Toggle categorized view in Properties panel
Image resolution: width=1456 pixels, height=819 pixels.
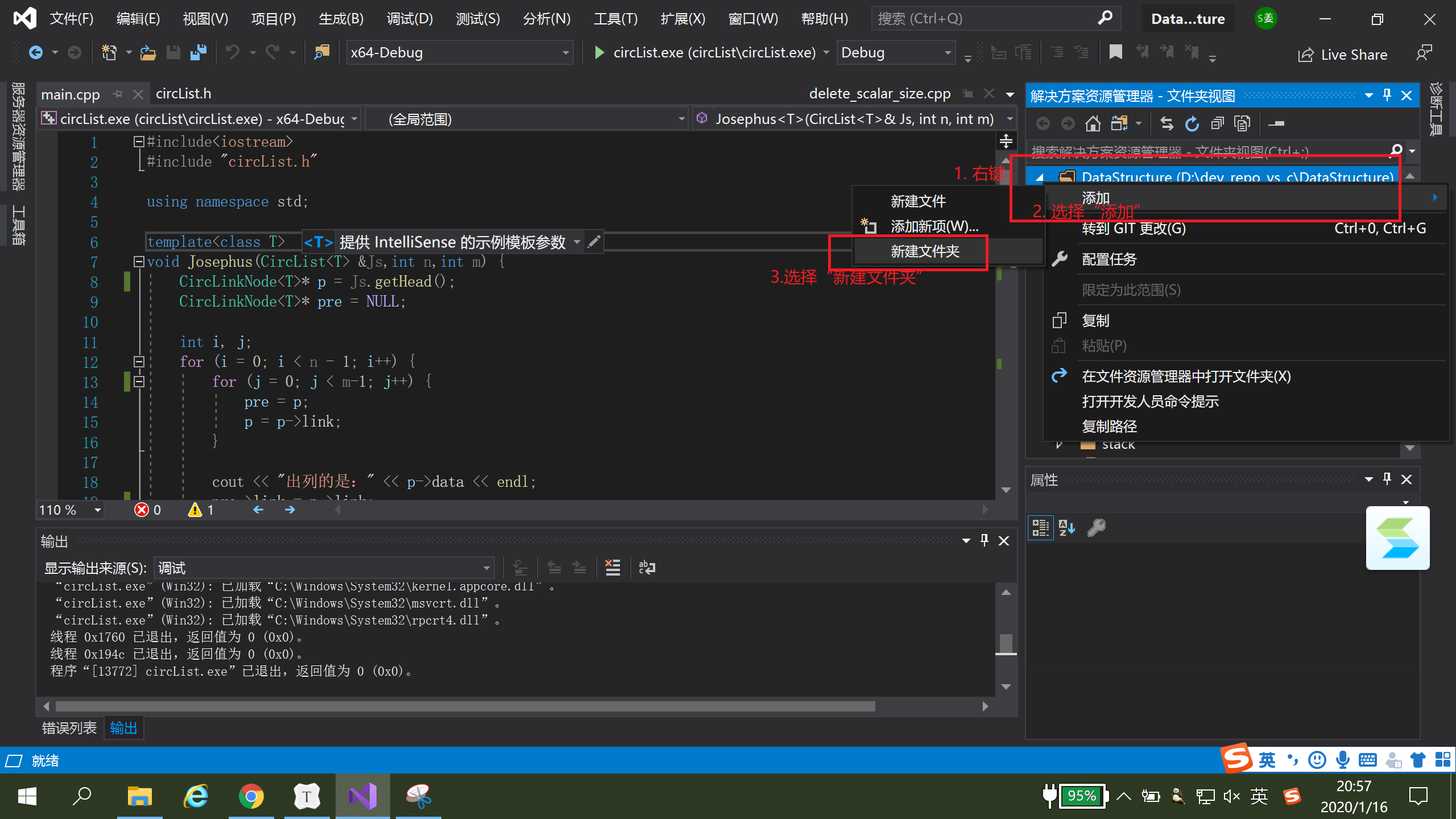coord(1041,528)
